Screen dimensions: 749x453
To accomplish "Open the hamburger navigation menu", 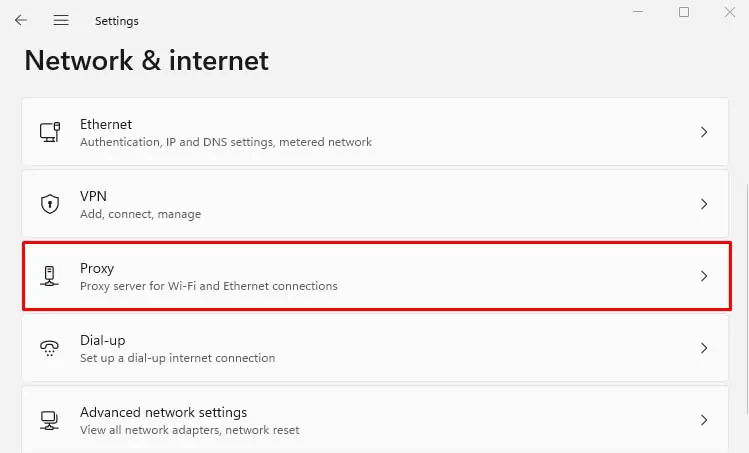I will [x=61, y=20].
